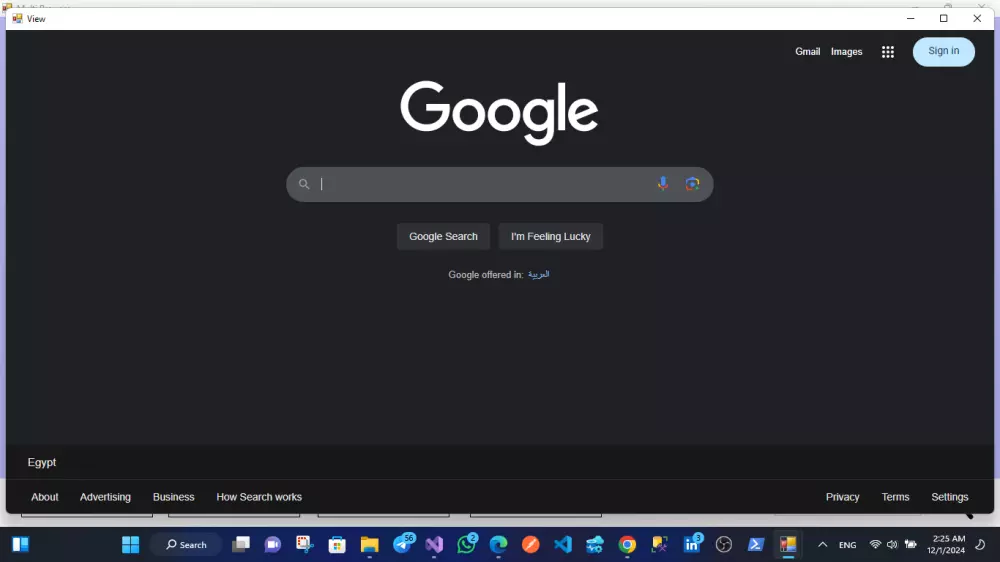Image resolution: width=1000 pixels, height=562 pixels.
Task: Open the battery status tray icon
Action: [x=911, y=545]
